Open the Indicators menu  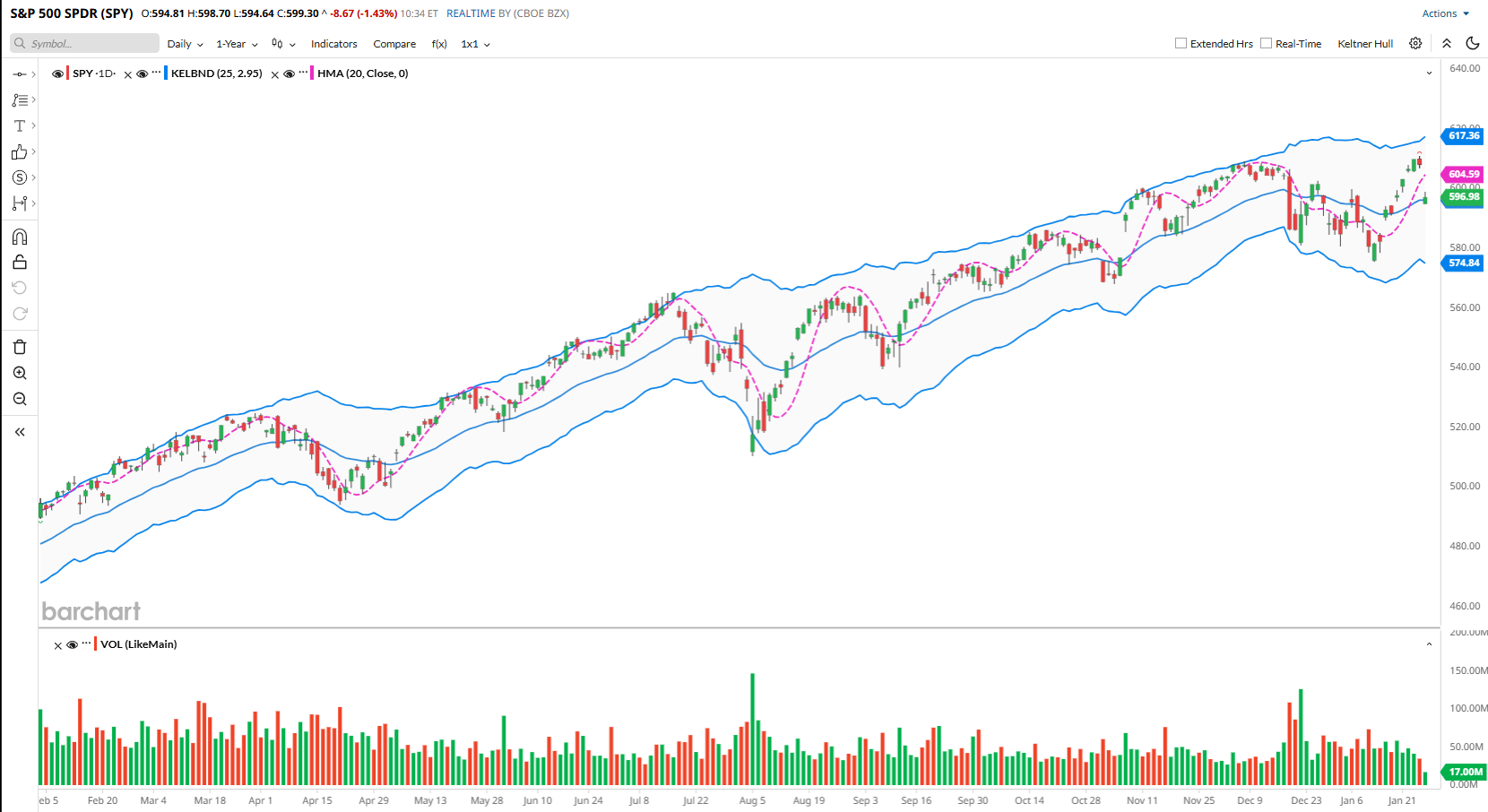click(x=333, y=44)
